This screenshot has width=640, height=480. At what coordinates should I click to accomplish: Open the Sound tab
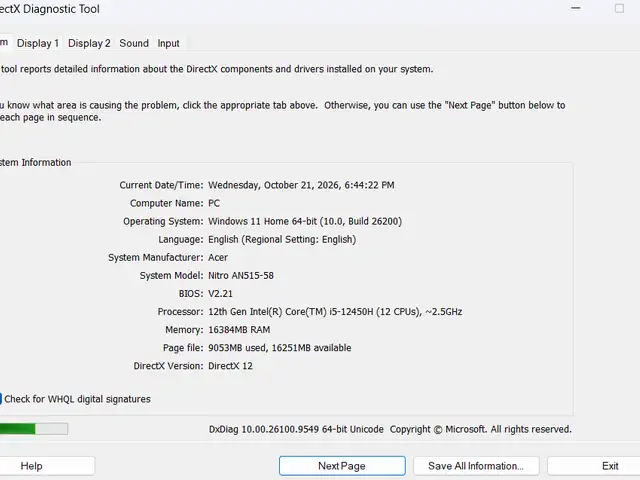pos(134,43)
